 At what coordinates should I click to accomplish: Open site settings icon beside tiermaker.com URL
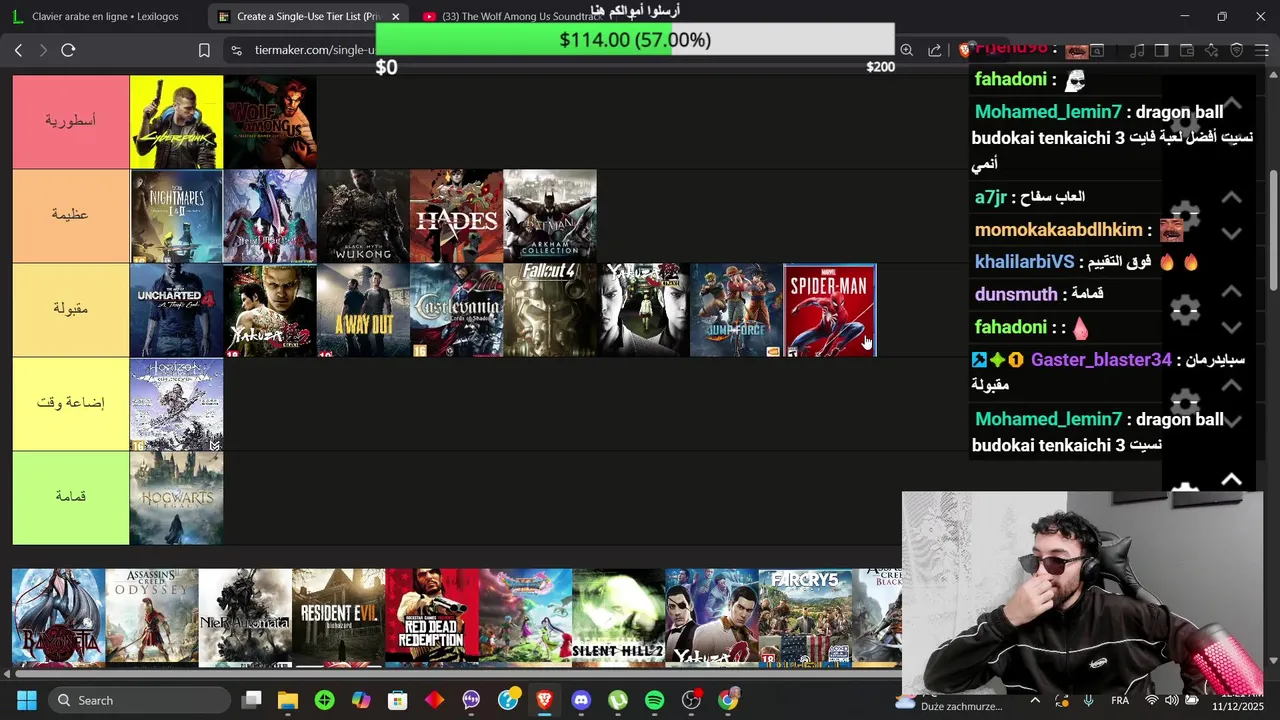(x=235, y=50)
